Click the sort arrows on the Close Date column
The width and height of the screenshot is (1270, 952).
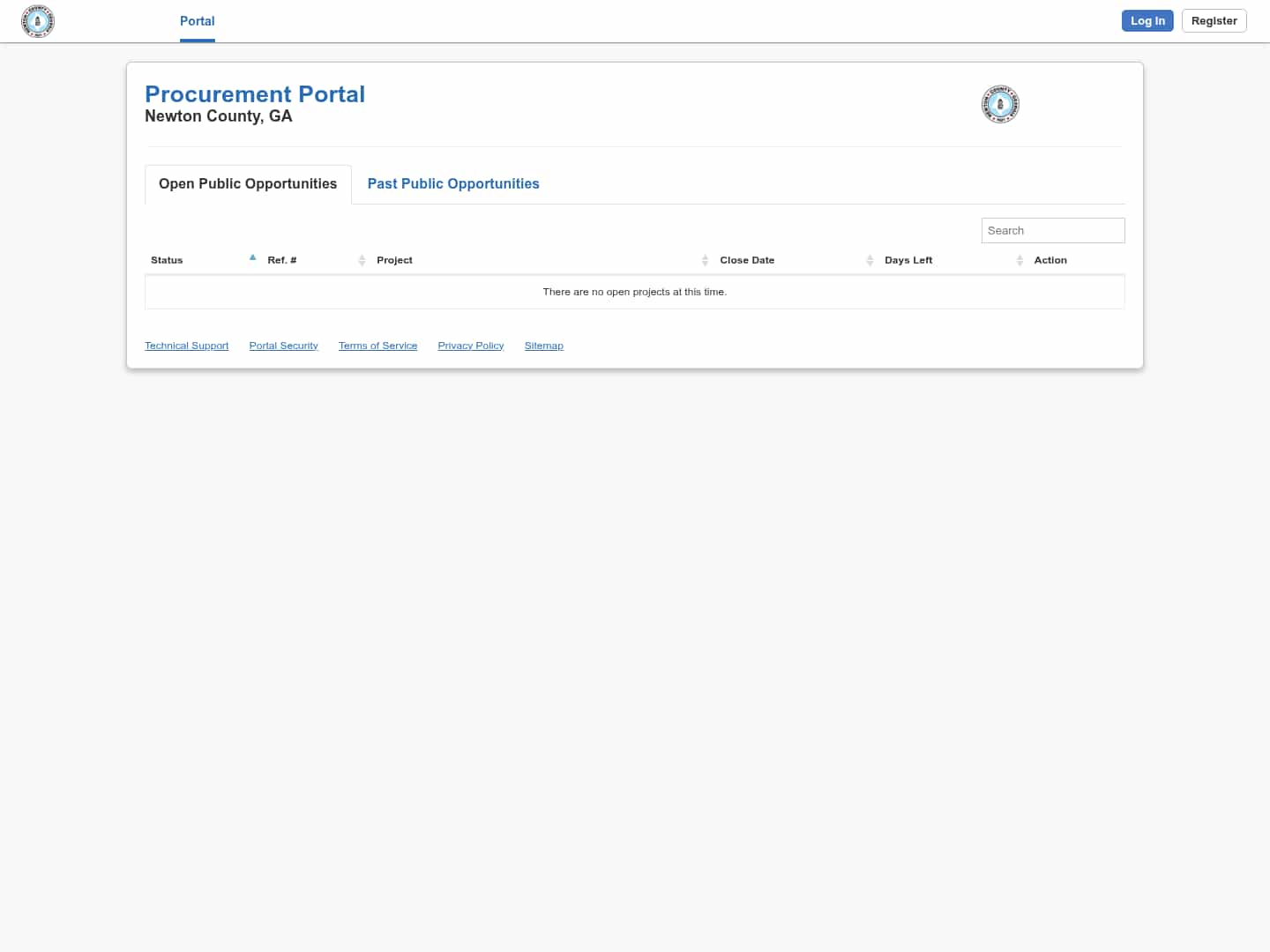tap(870, 260)
